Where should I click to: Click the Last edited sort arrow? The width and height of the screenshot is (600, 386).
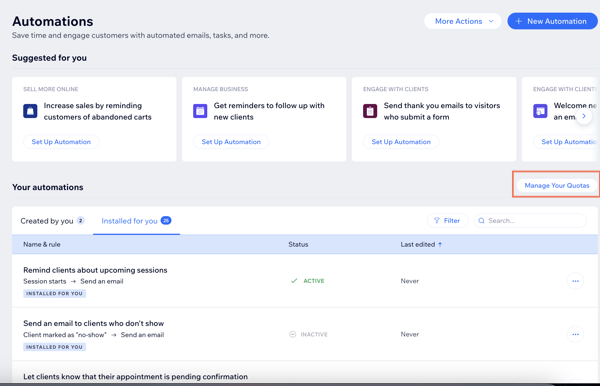pos(440,244)
